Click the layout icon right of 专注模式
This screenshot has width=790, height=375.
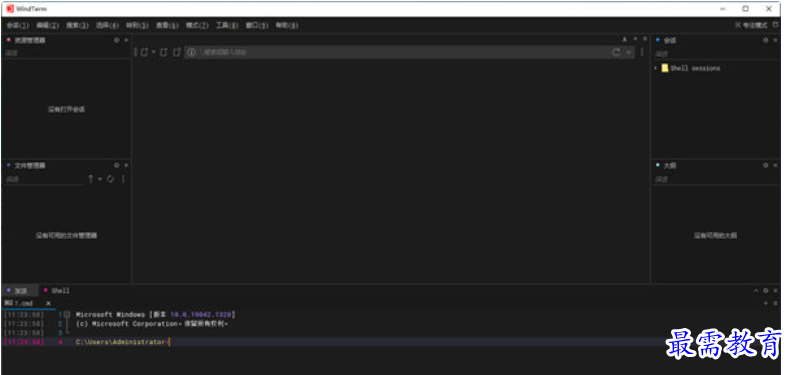click(x=776, y=25)
